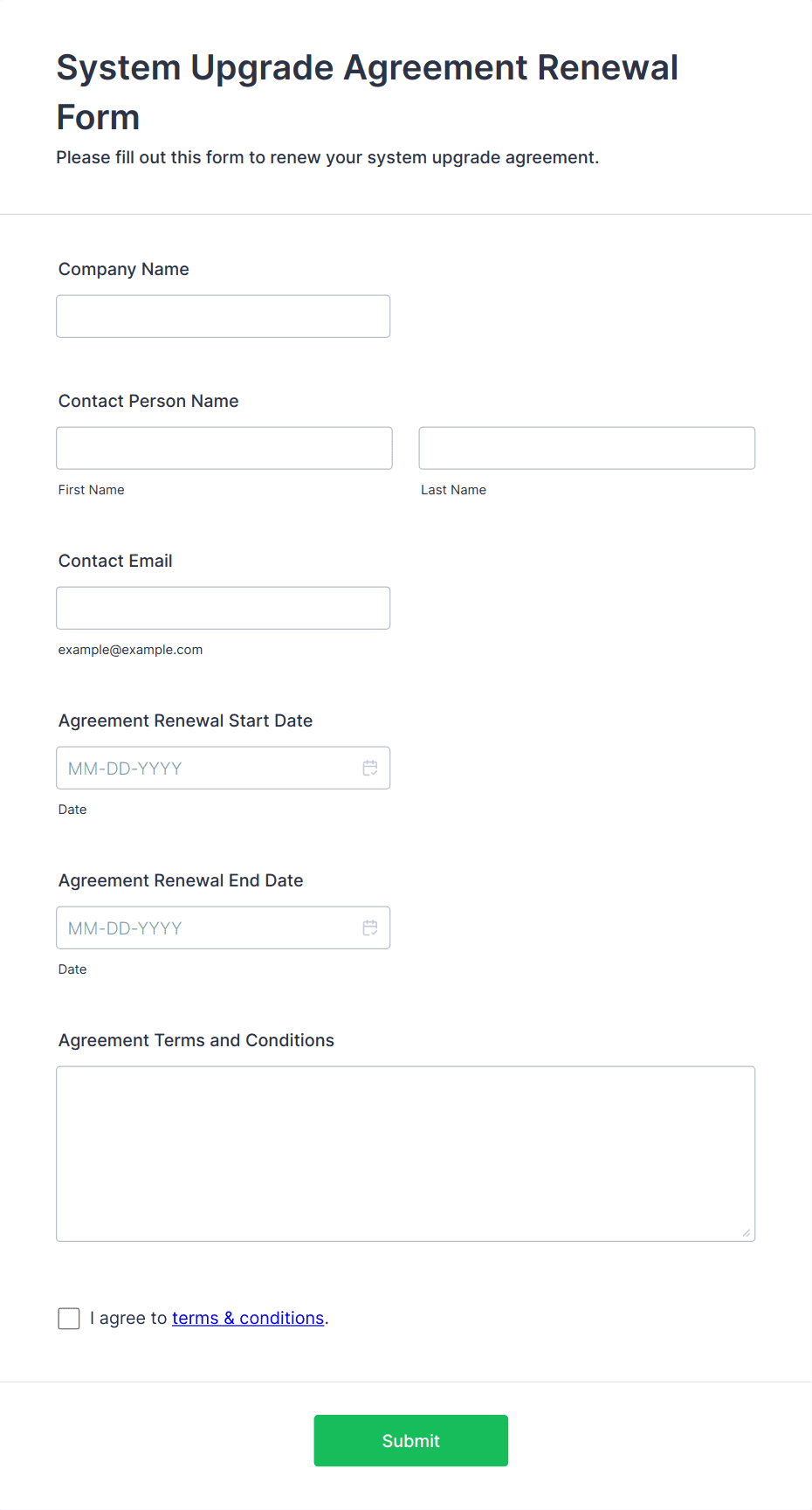Click the 'Company Name' field label
The width and height of the screenshot is (812, 1510).
(124, 269)
